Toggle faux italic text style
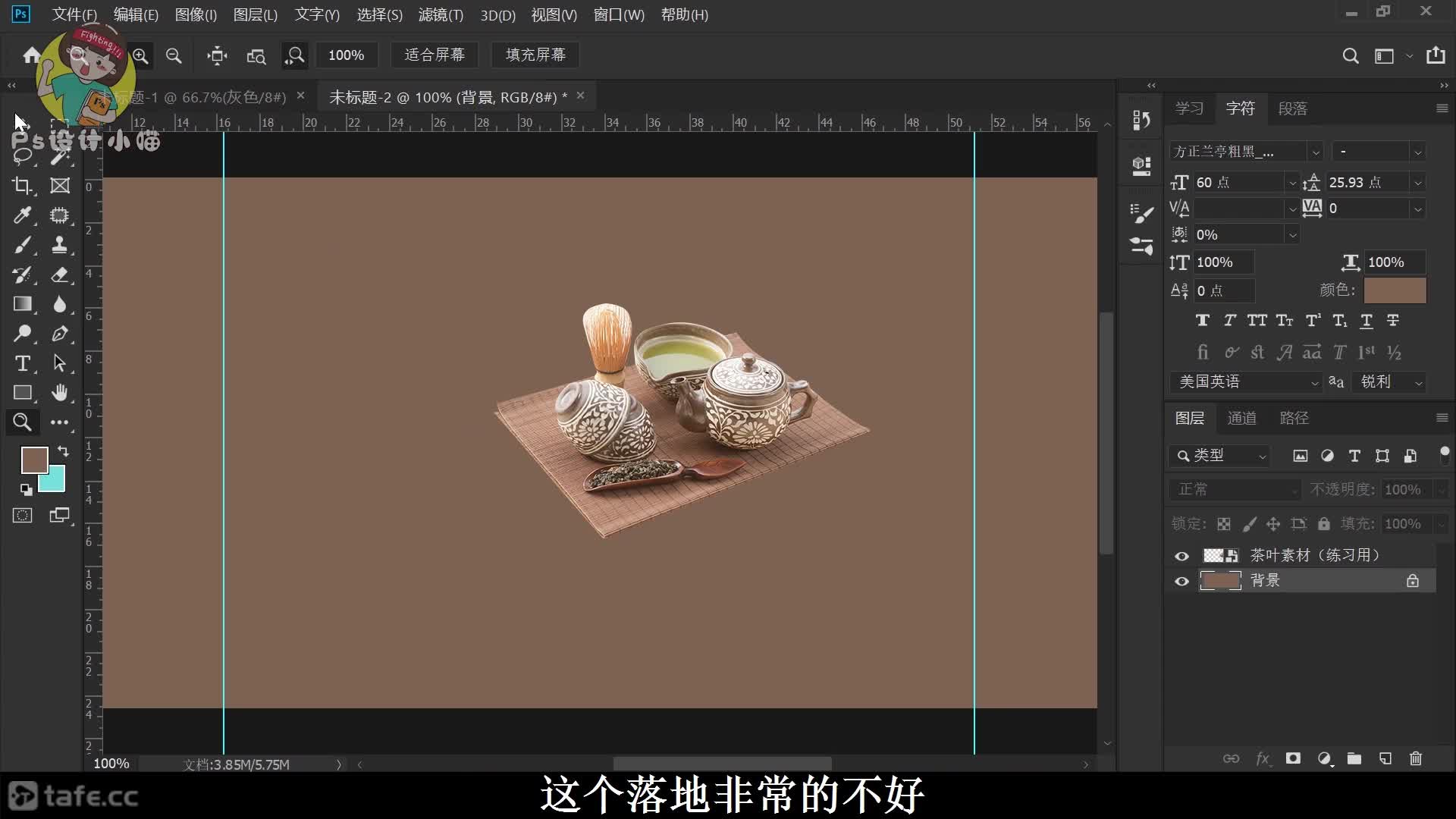 pyautogui.click(x=1230, y=321)
